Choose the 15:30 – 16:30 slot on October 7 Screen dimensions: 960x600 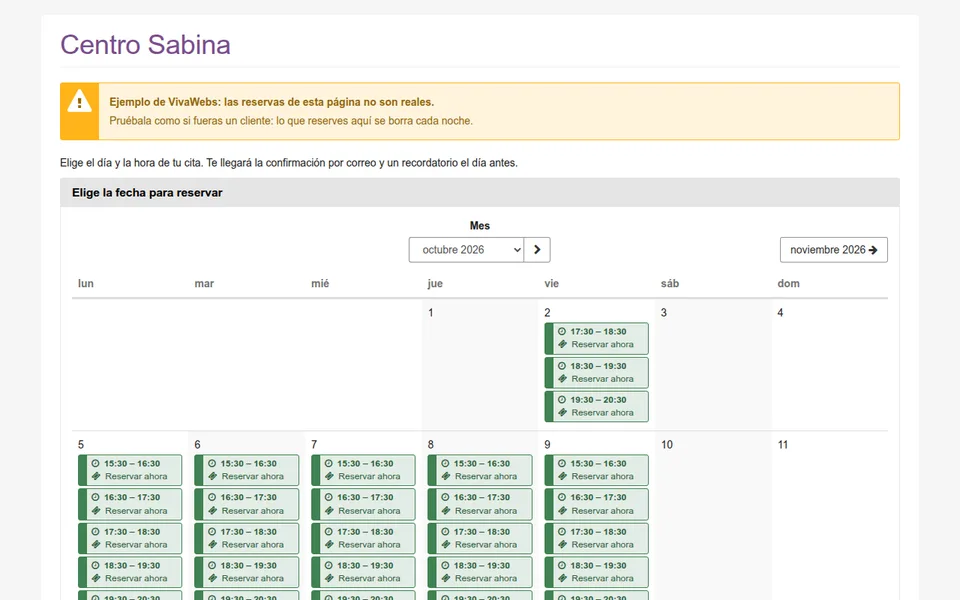tap(363, 470)
